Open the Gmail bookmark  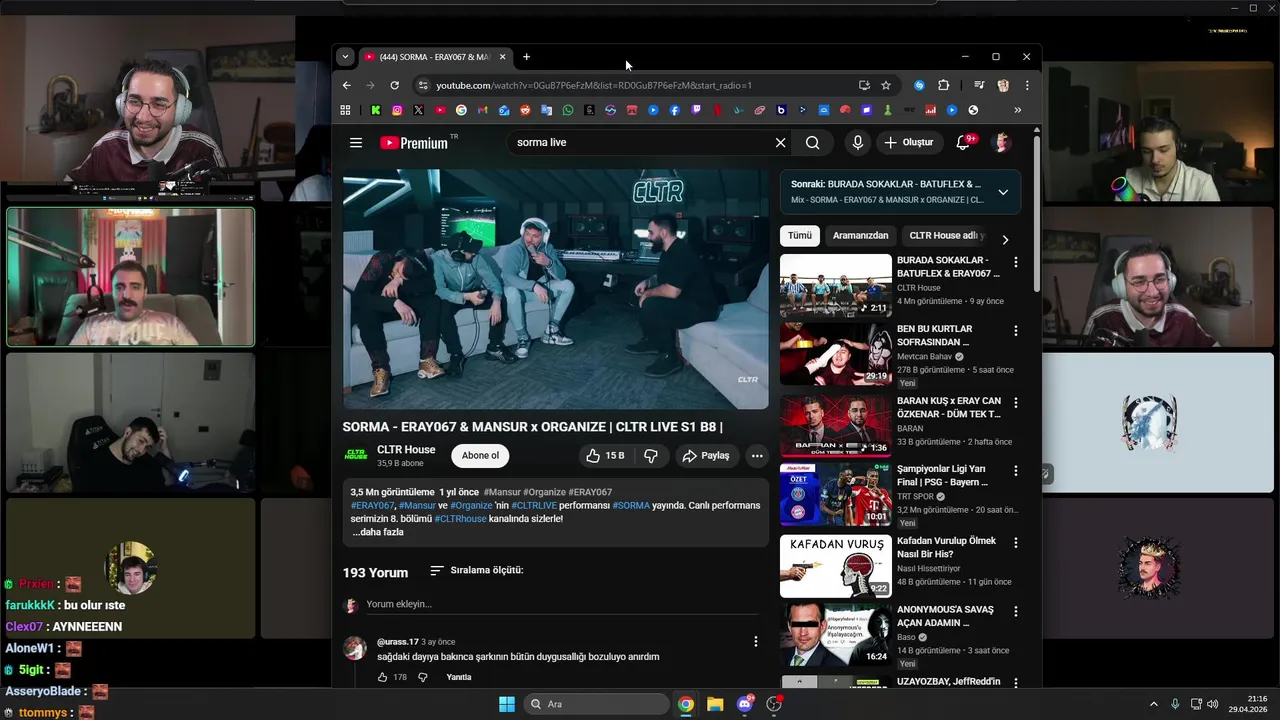click(x=482, y=110)
